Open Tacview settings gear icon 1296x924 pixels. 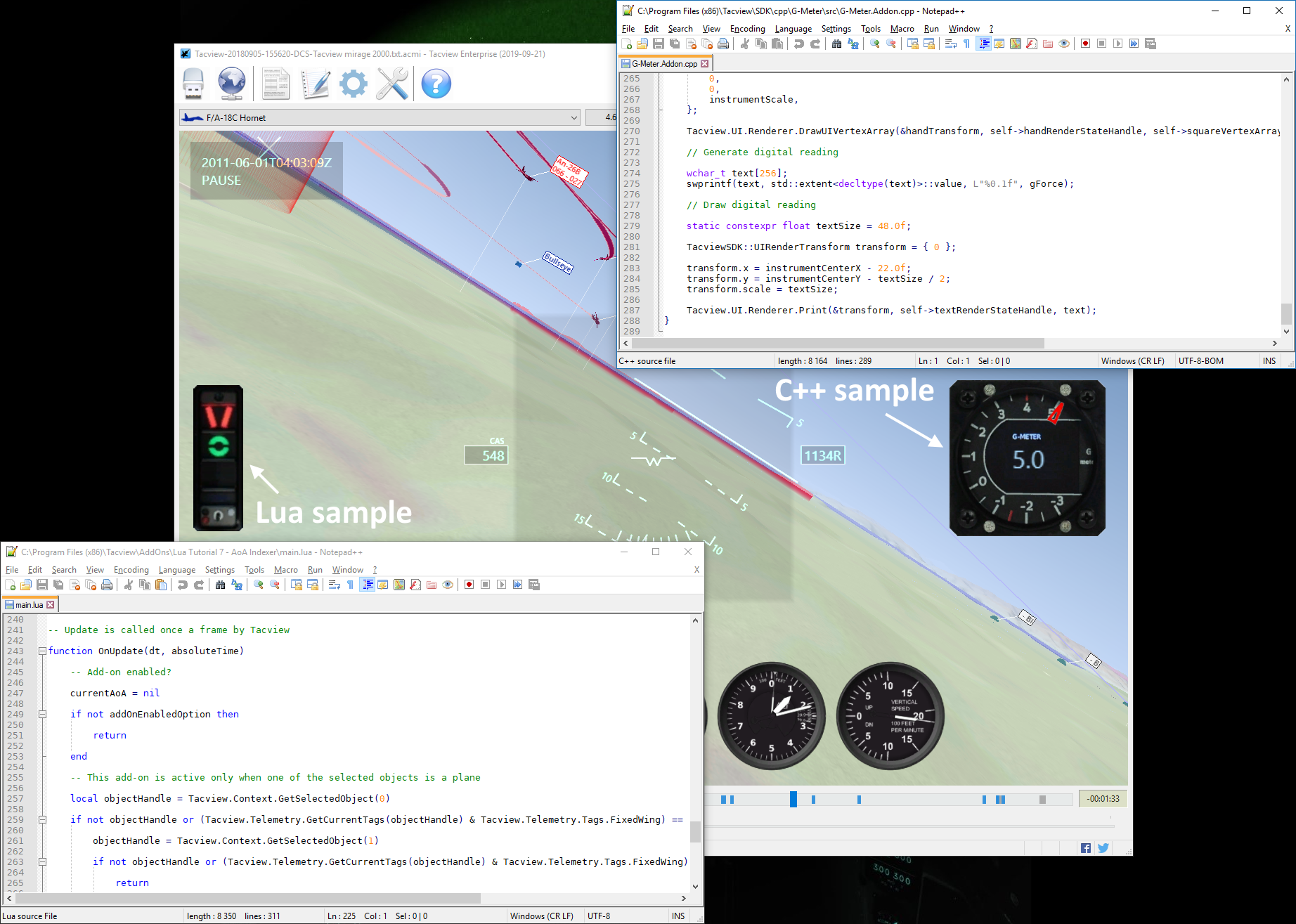coord(354,84)
